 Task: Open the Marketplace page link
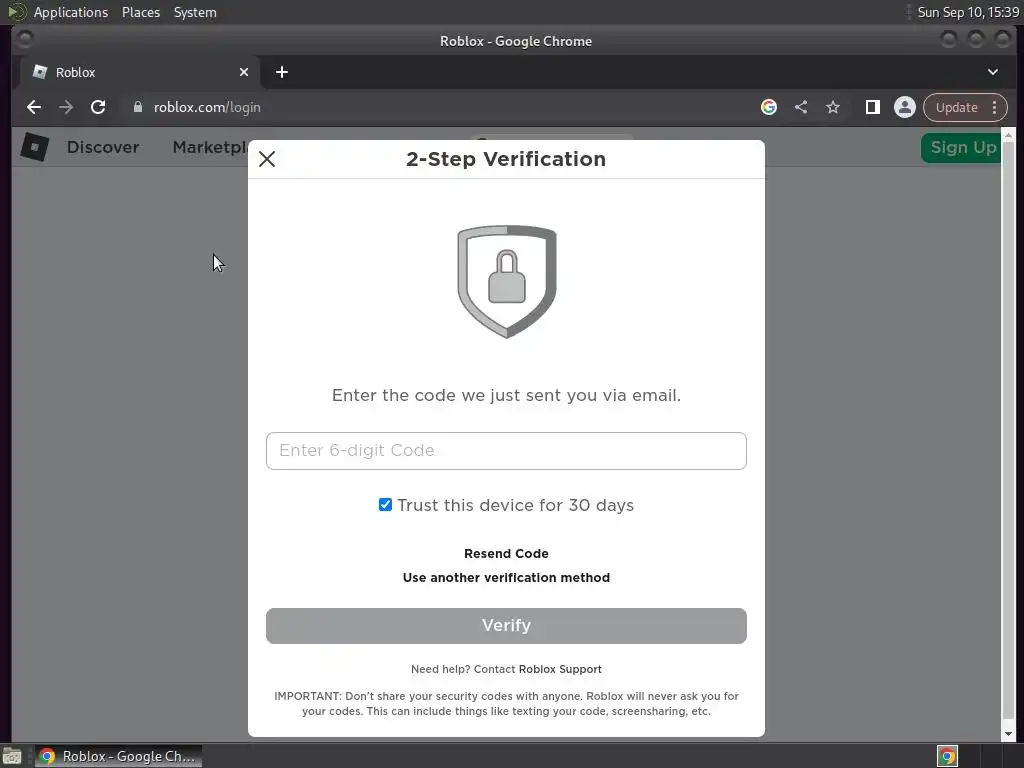point(210,148)
